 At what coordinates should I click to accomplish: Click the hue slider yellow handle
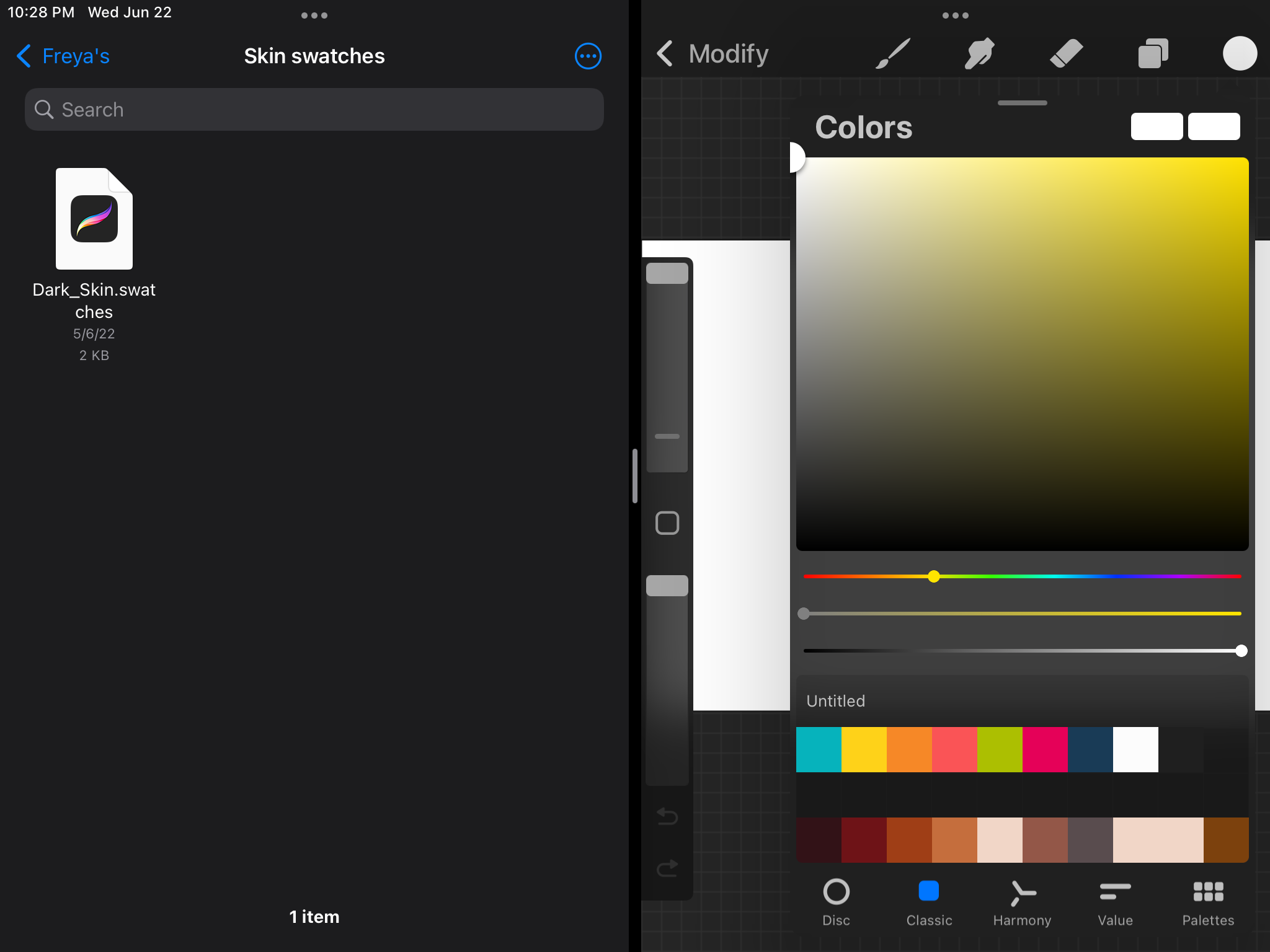pyautogui.click(x=934, y=576)
